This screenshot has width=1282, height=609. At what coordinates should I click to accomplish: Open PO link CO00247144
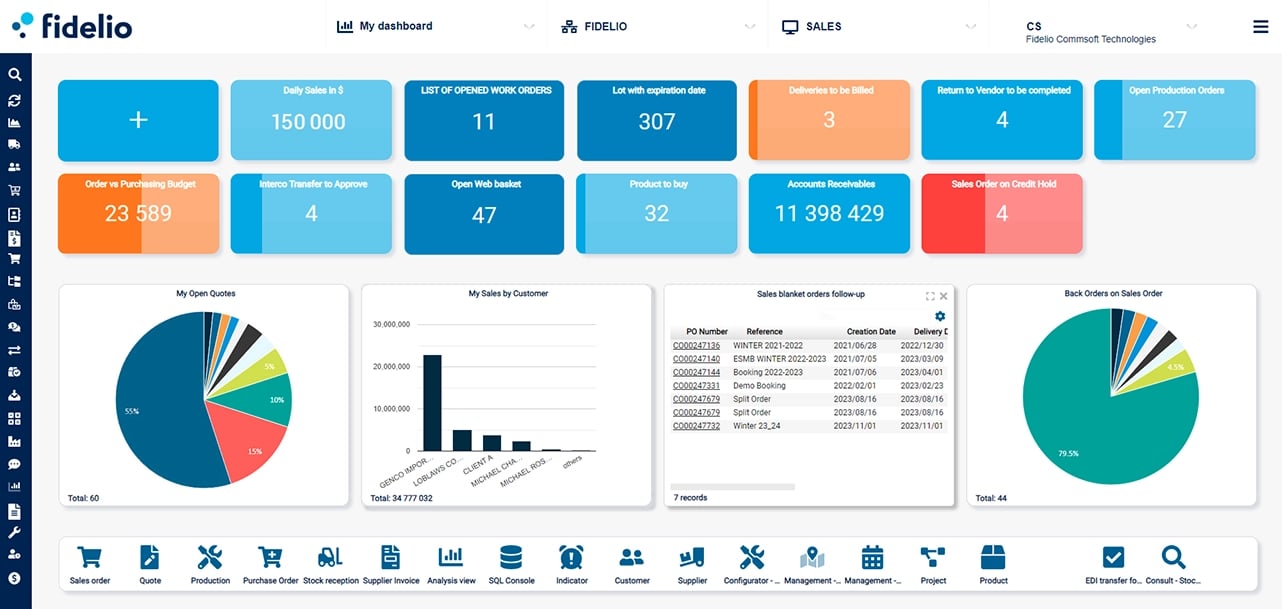[696, 372]
